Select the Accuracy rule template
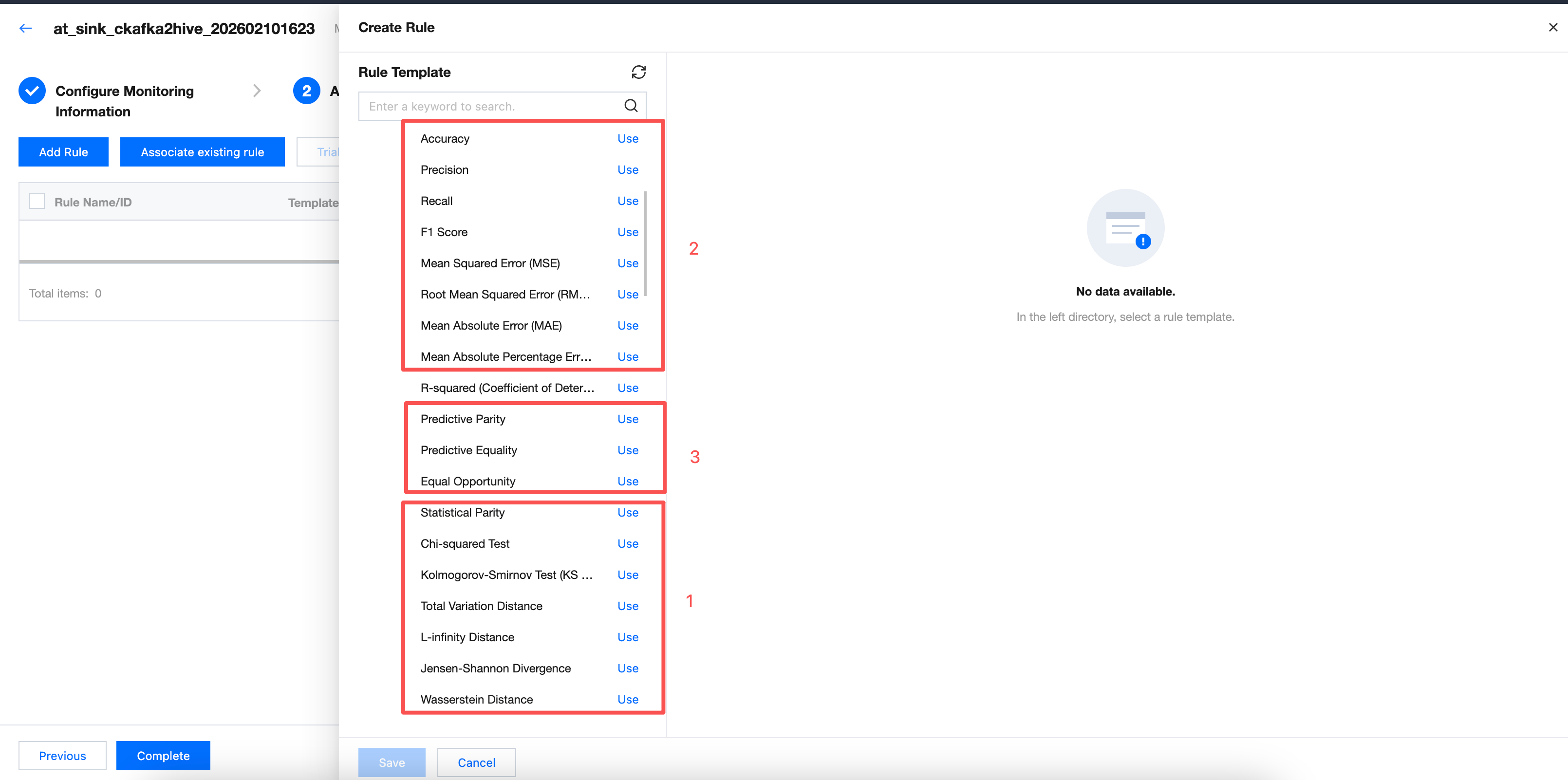 coord(445,139)
